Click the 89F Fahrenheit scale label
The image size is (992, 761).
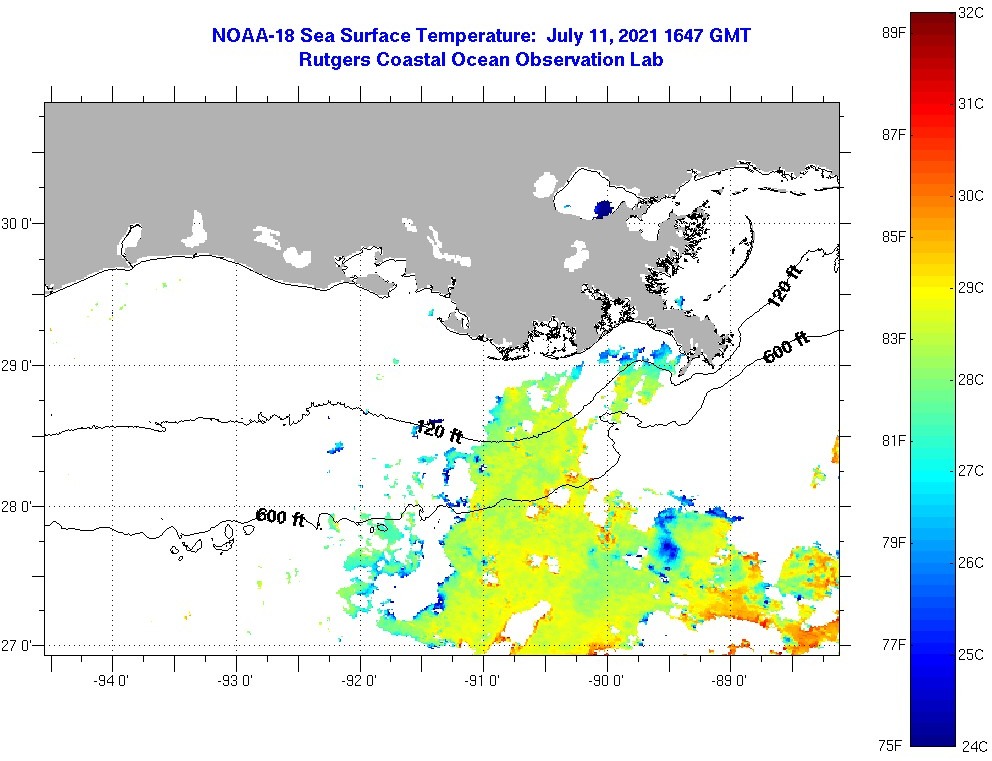pyautogui.click(x=894, y=33)
